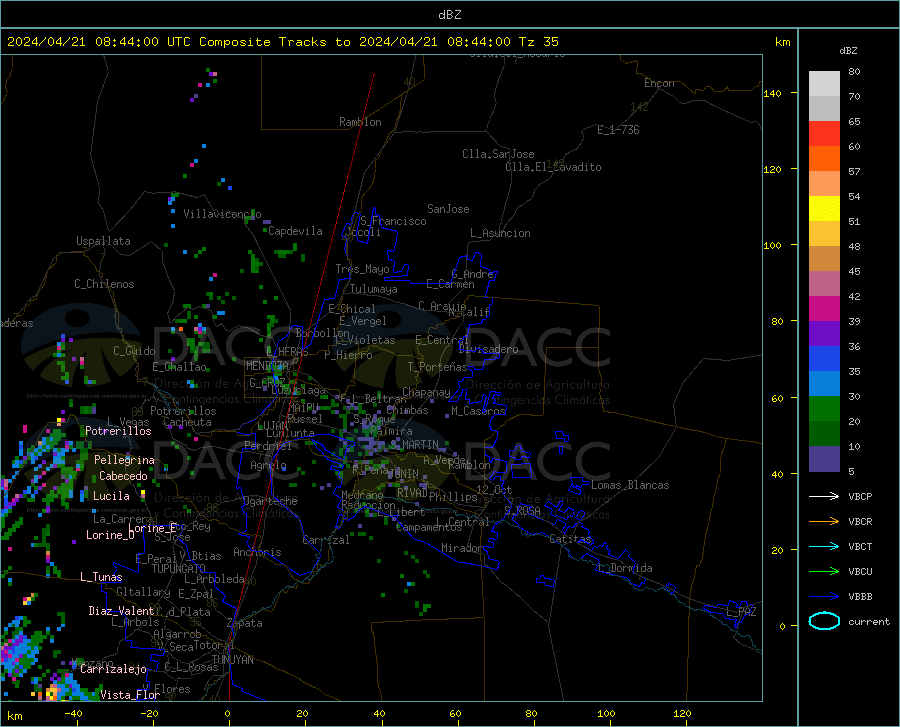Click the 'Divisadero' map label
Screen dimensions: 900x727
488,349
